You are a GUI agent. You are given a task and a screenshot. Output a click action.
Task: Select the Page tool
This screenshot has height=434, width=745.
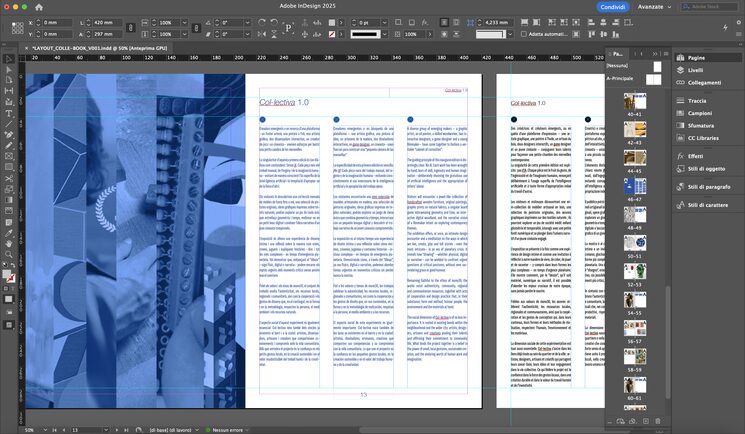pos(9,80)
